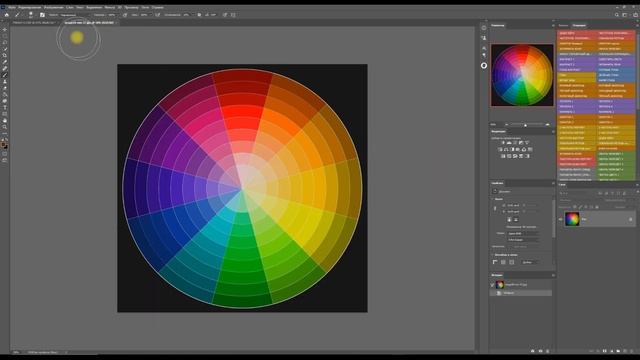
Task: Add a Brightness/Contrast adjustment
Action: point(503,142)
